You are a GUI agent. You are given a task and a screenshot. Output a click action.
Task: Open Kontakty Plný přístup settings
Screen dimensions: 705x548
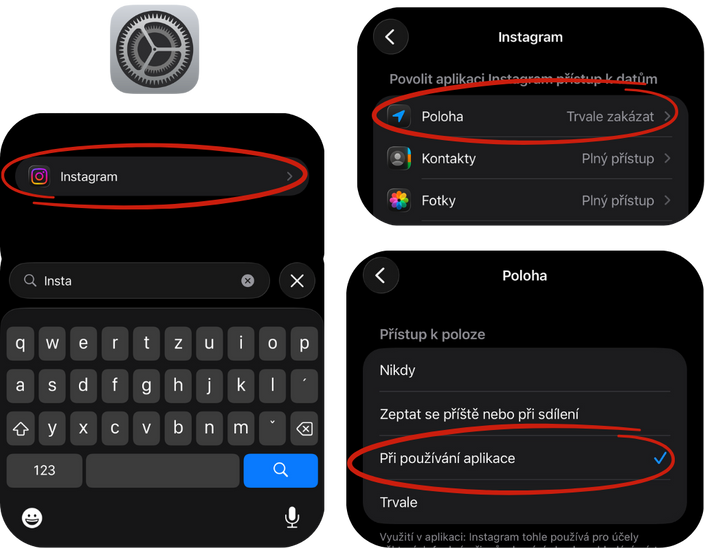click(x=530, y=158)
